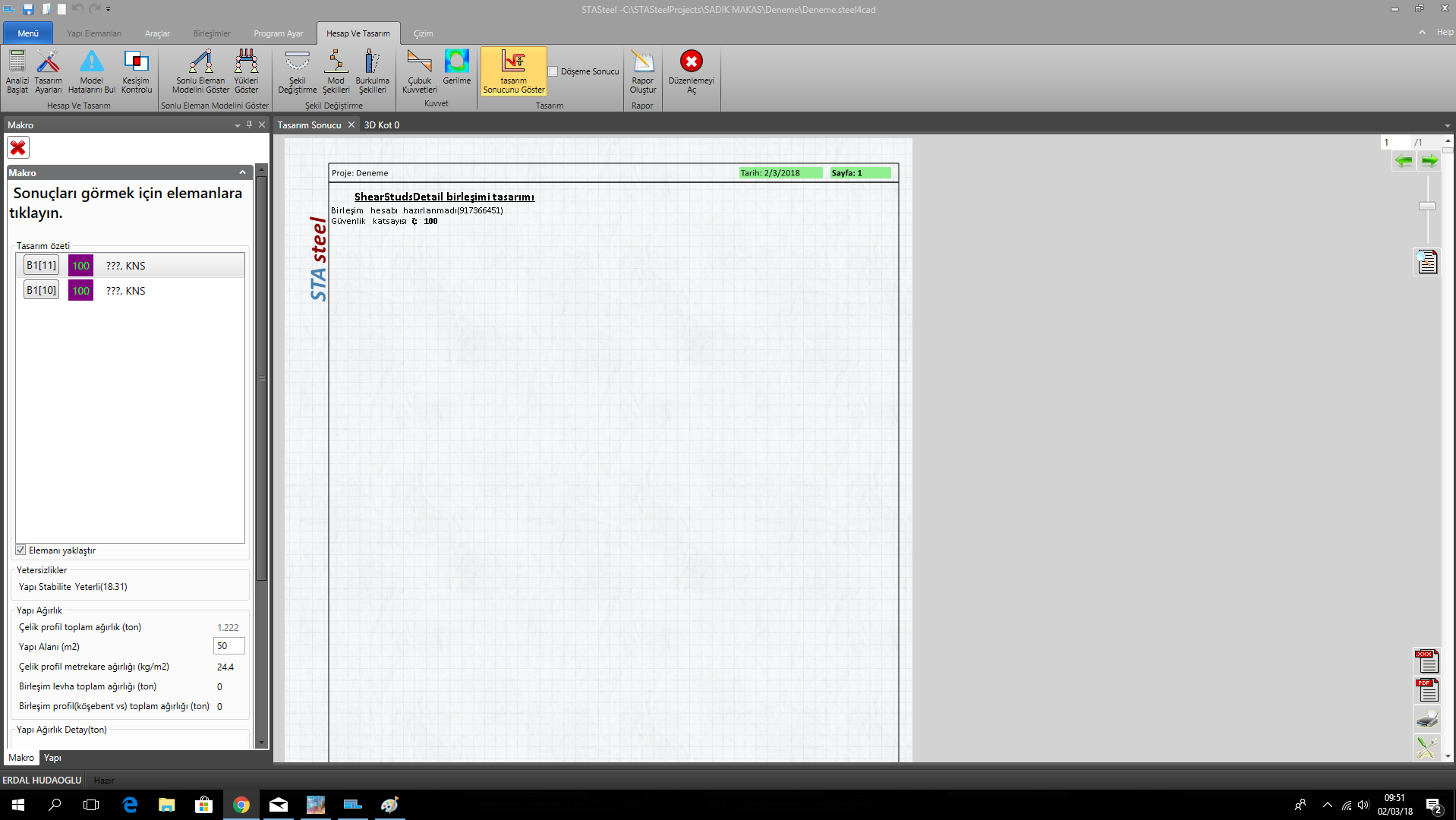
Task: Switch to the 3D Kot 0 tab
Action: pyautogui.click(x=382, y=125)
